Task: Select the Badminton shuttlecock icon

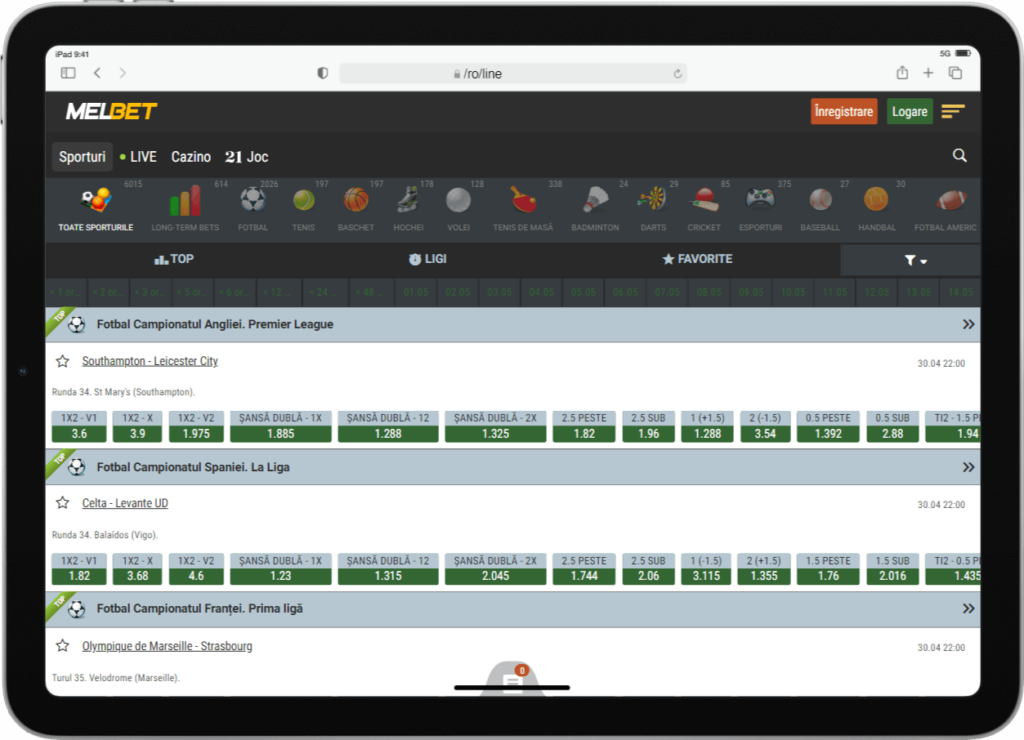Action: tap(595, 200)
